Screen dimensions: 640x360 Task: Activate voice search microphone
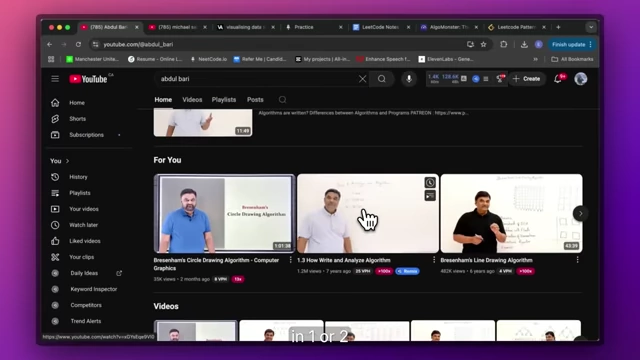[x=409, y=79]
